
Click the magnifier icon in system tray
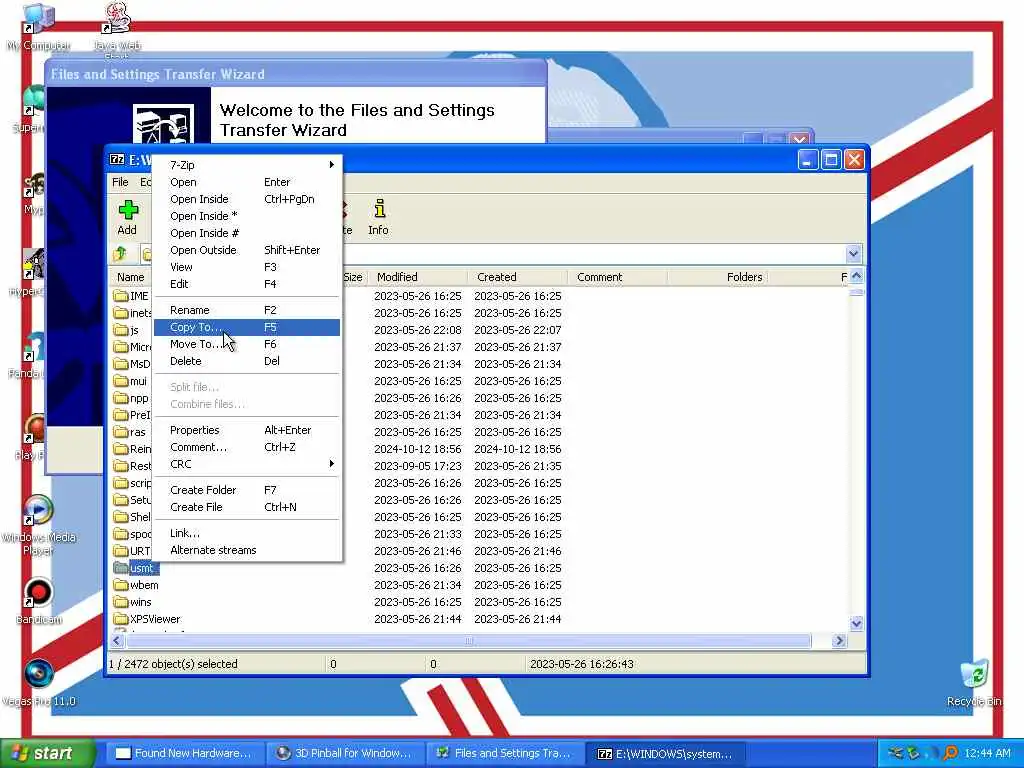coord(950,753)
